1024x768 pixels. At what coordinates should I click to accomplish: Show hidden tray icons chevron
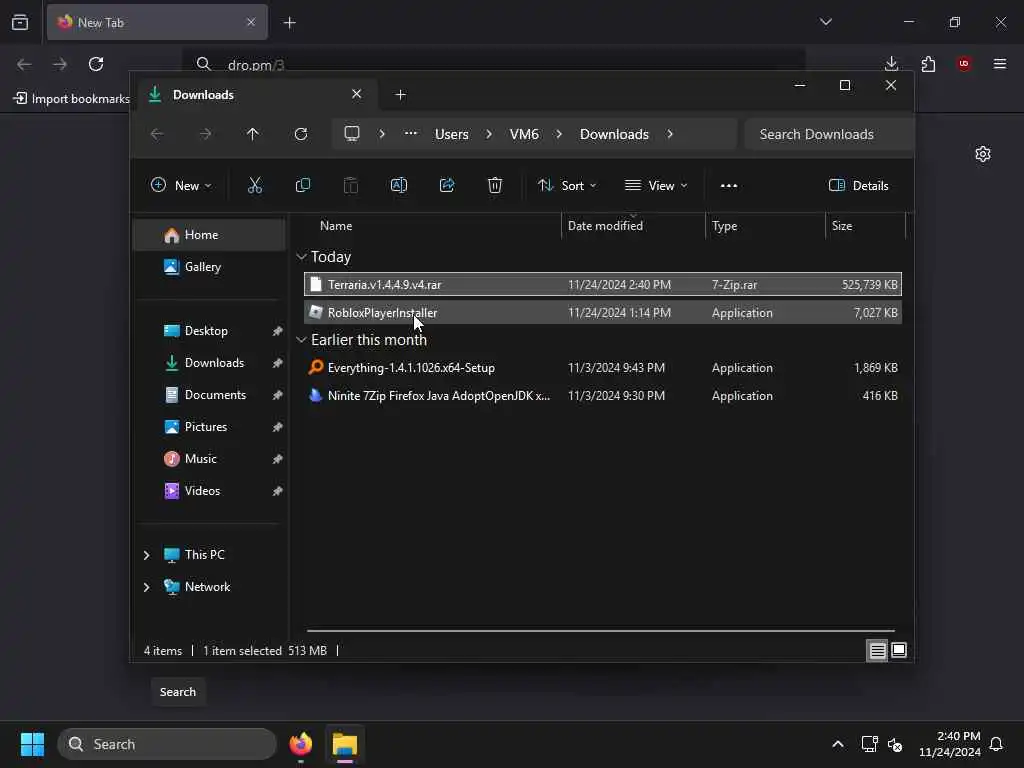coord(838,744)
